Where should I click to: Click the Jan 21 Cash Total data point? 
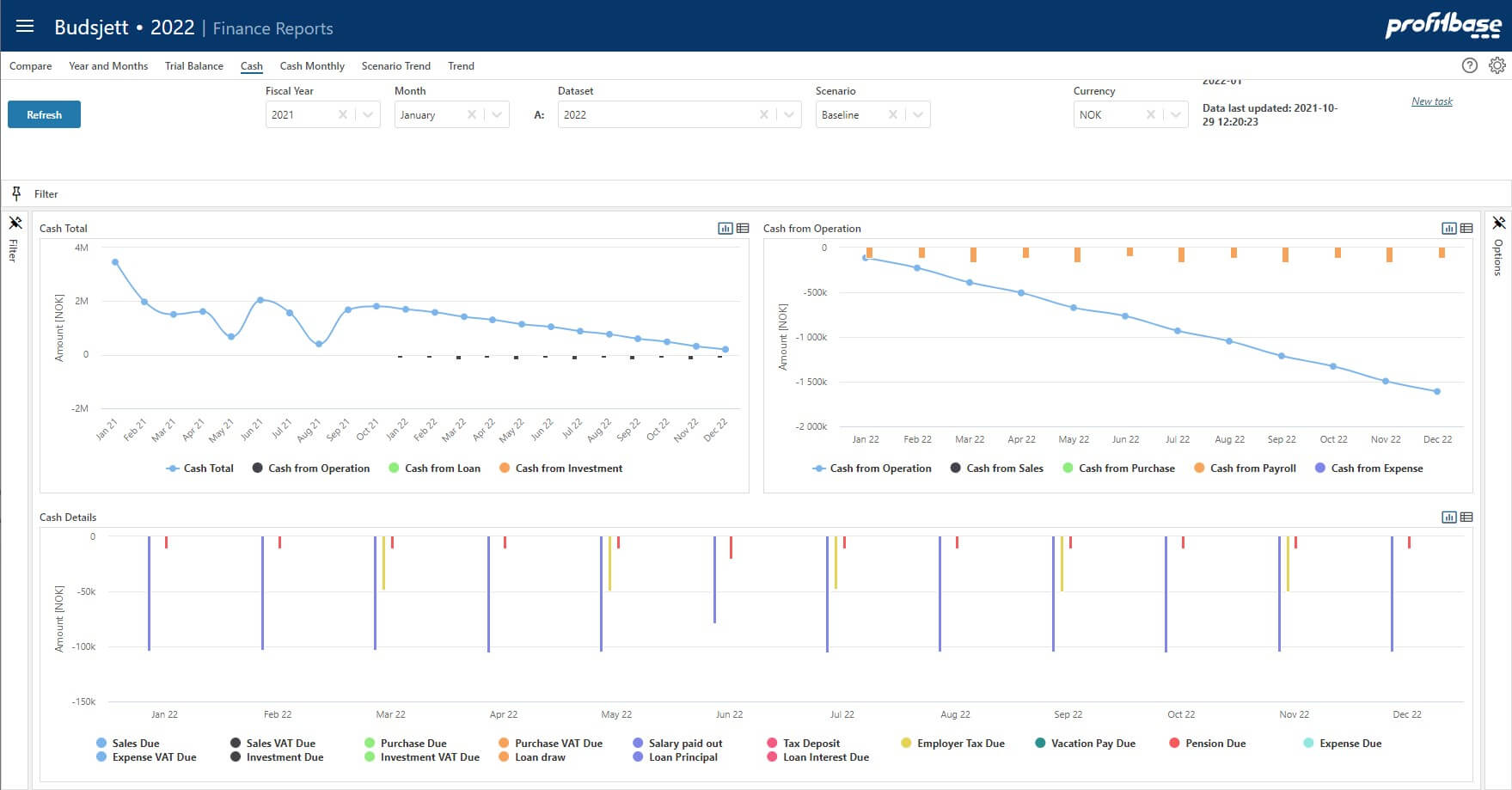[x=115, y=262]
